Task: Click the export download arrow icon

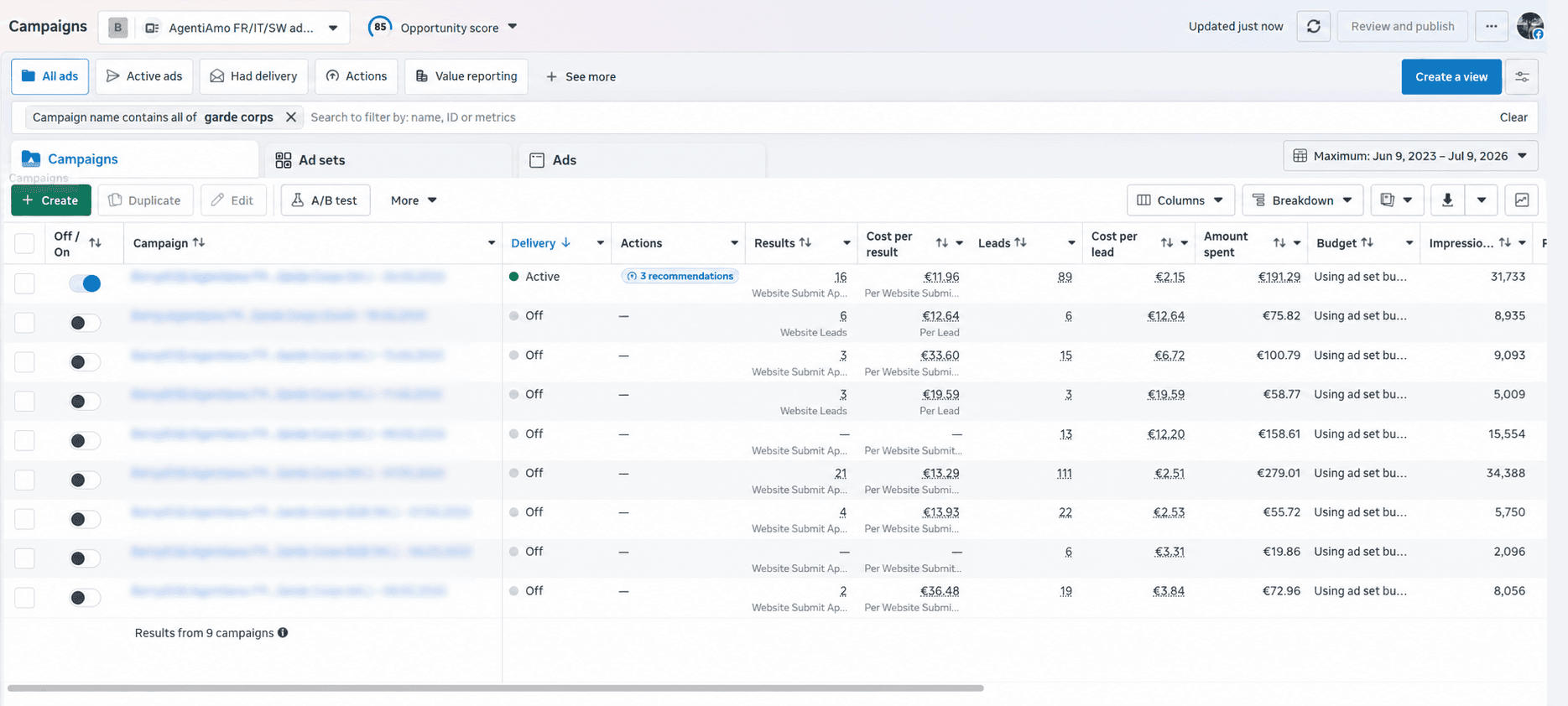Action: pos(1447,200)
